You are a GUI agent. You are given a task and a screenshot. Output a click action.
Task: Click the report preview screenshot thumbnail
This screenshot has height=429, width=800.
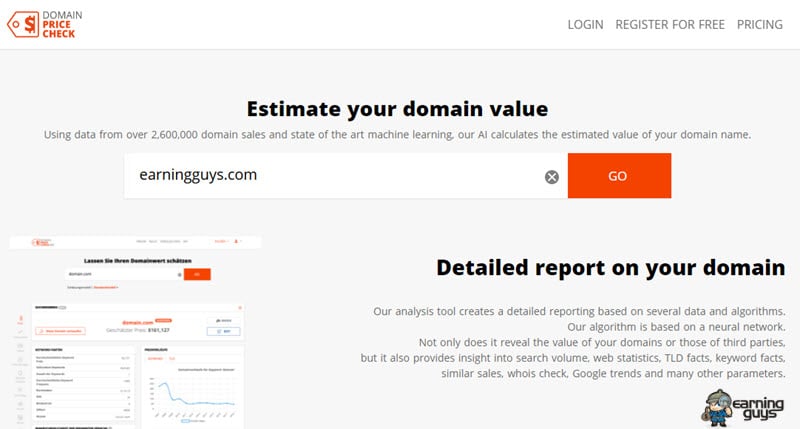(135, 332)
